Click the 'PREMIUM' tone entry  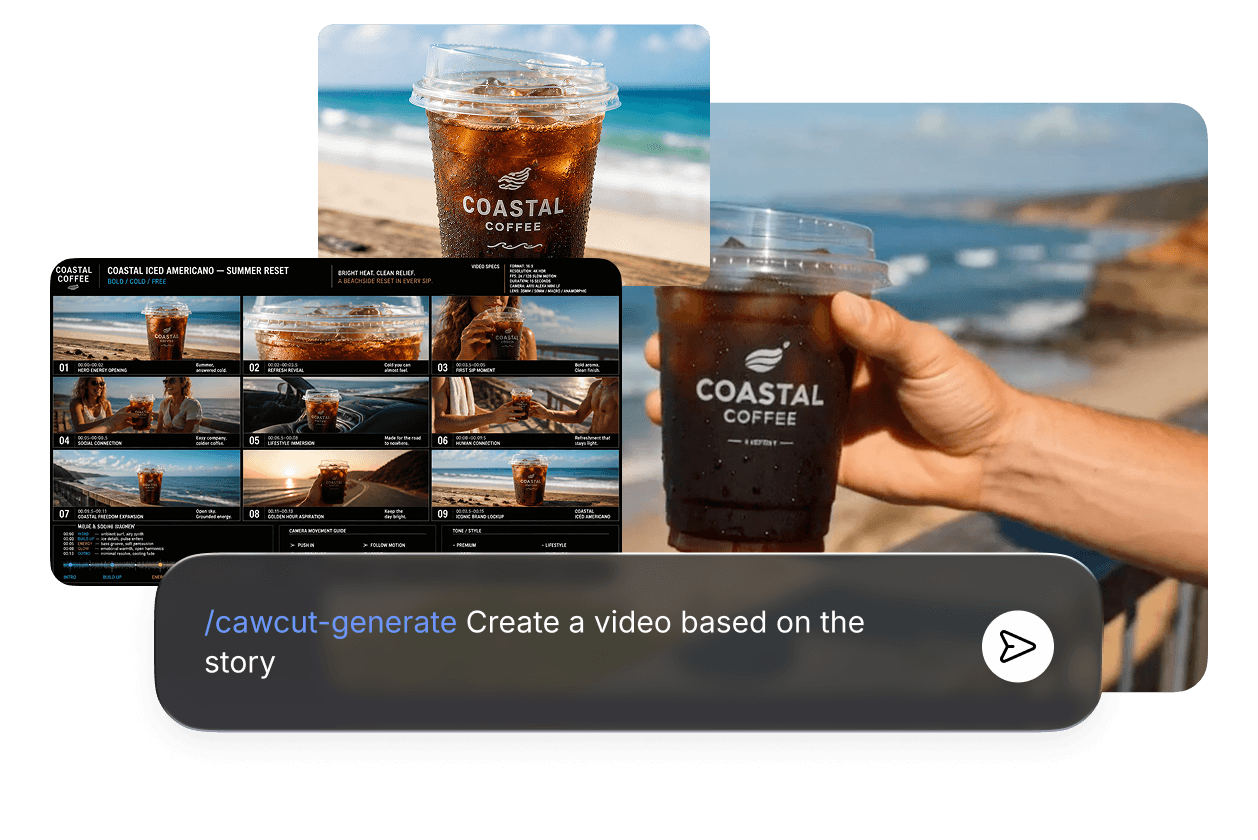pos(465,546)
